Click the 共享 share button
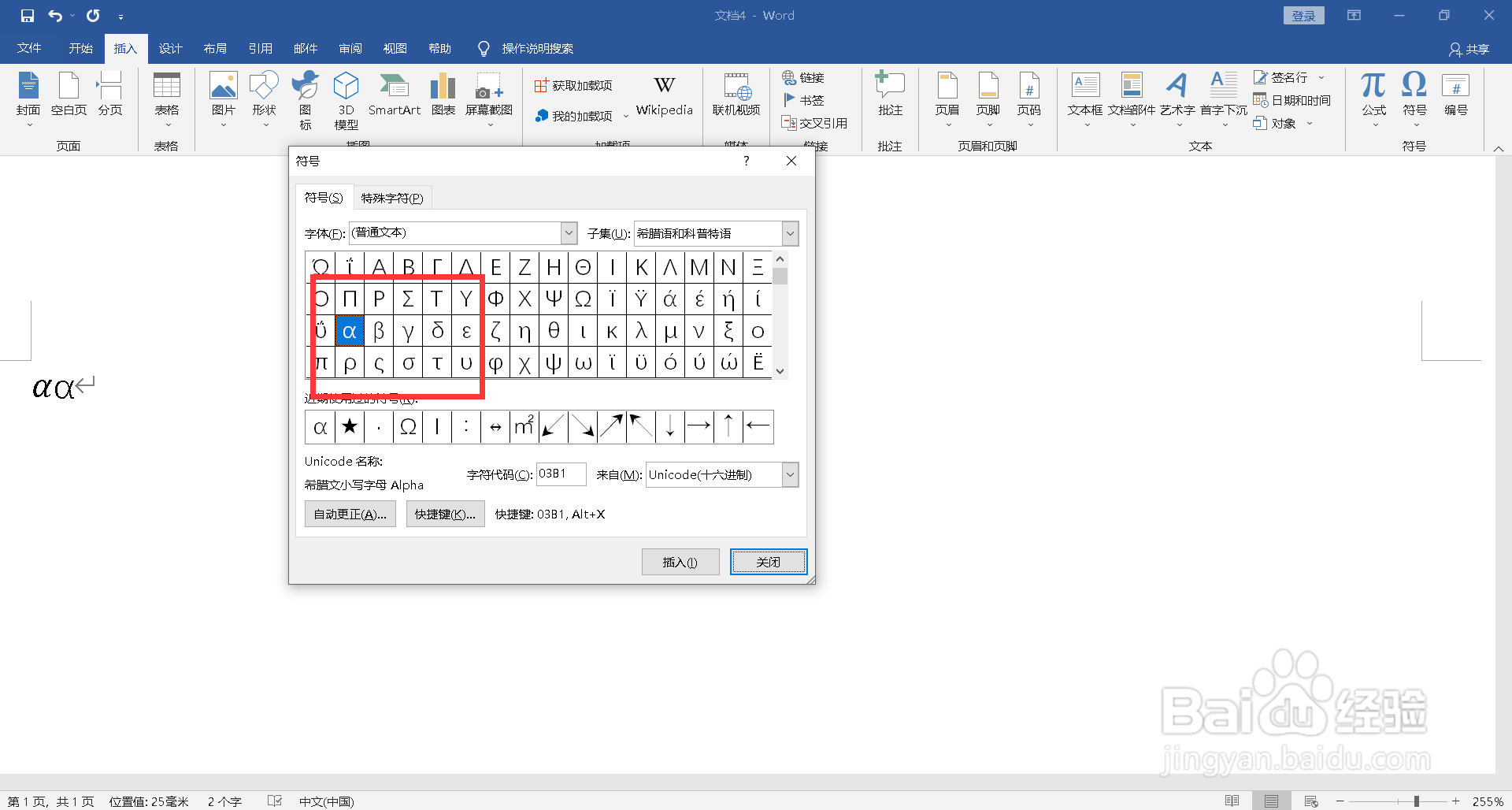The width and height of the screenshot is (1512, 810). [x=1469, y=50]
